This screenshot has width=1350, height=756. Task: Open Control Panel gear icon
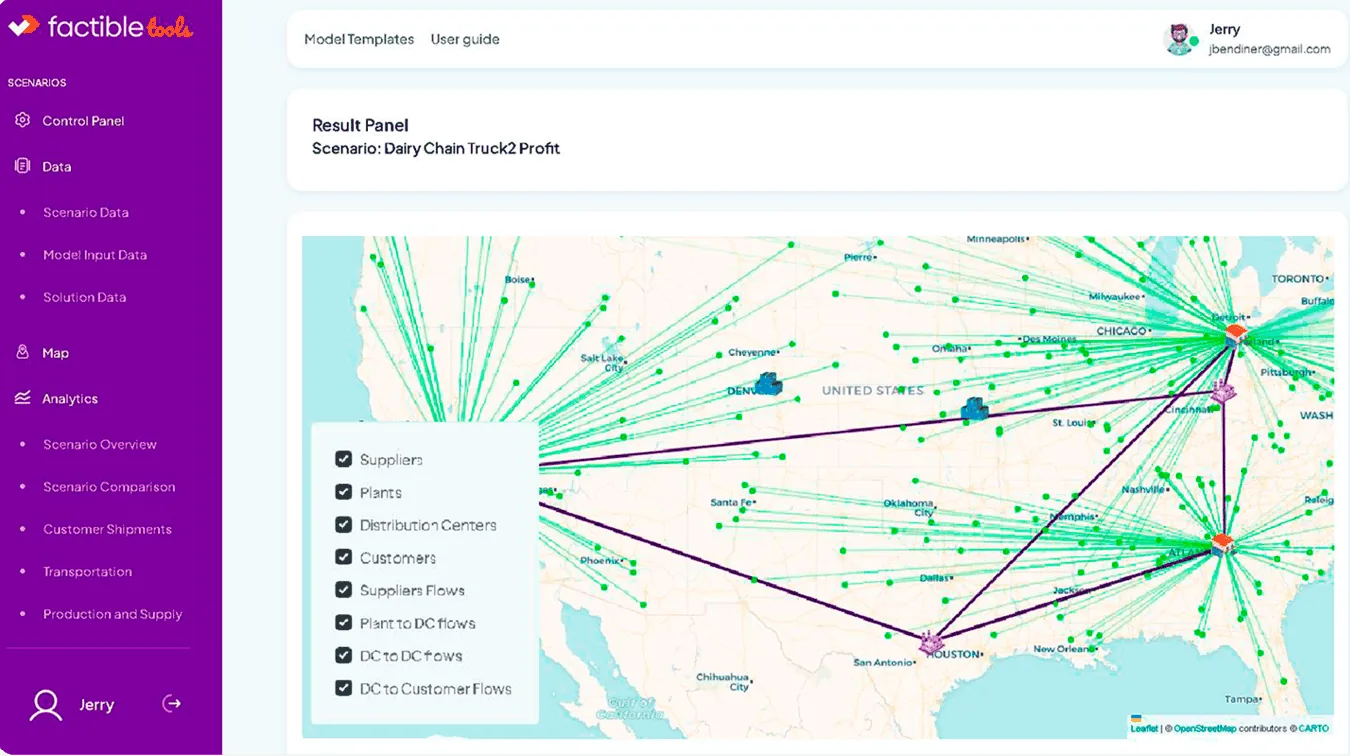(22, 120)
